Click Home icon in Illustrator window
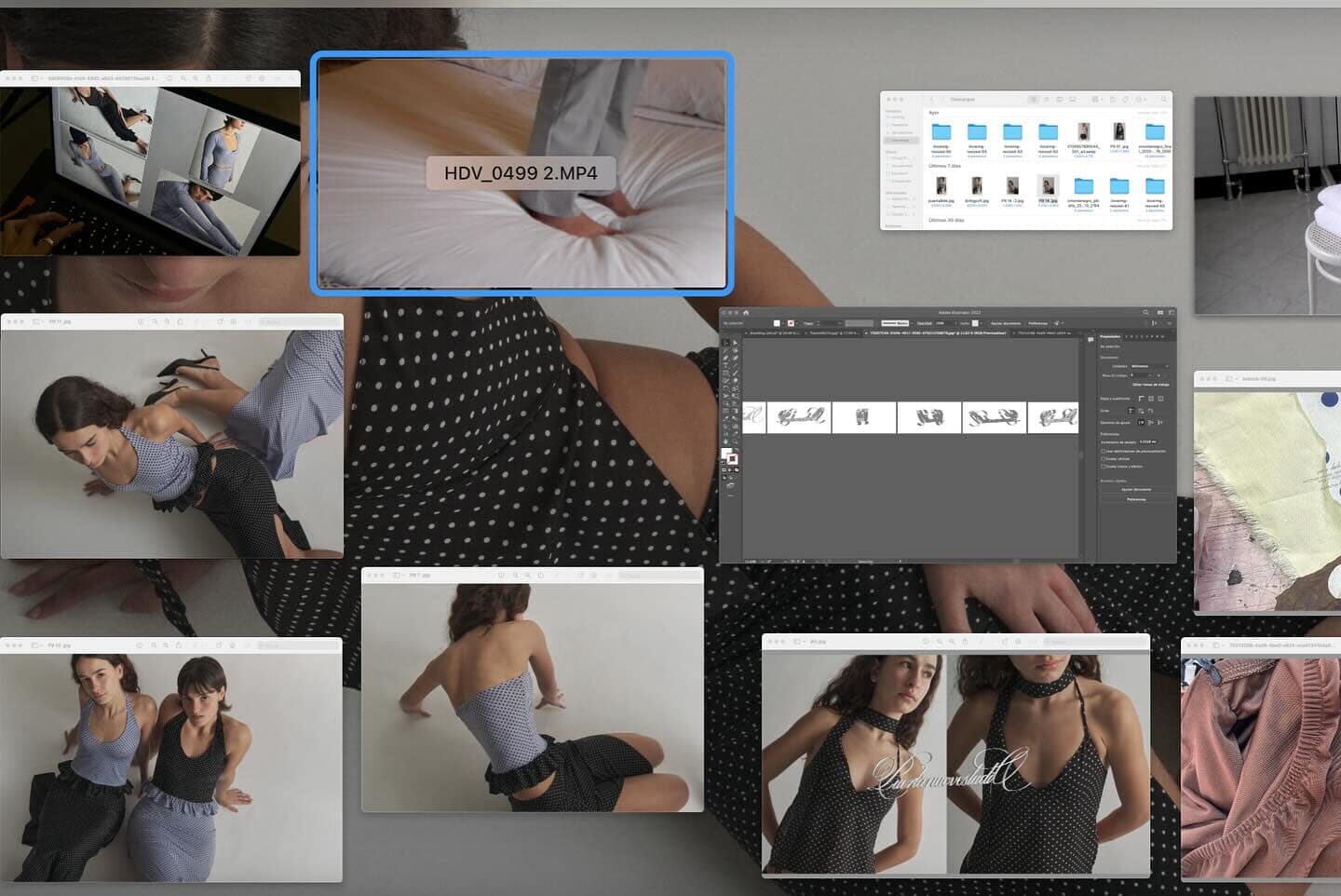Image resolution: width=1341 pixels, height=896 pixels. (x=746, y=312)
